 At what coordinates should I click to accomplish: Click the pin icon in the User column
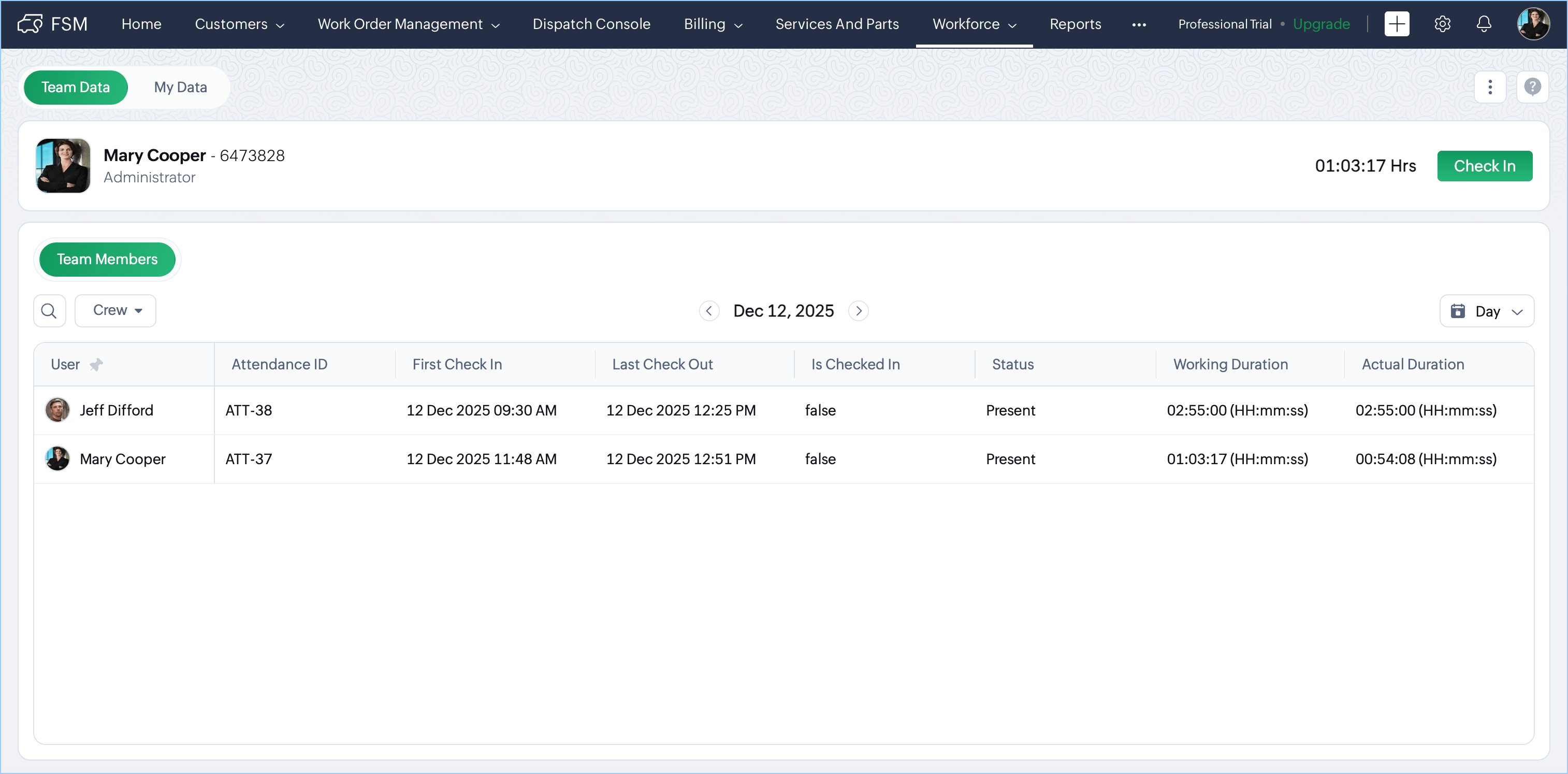point(96,364)
